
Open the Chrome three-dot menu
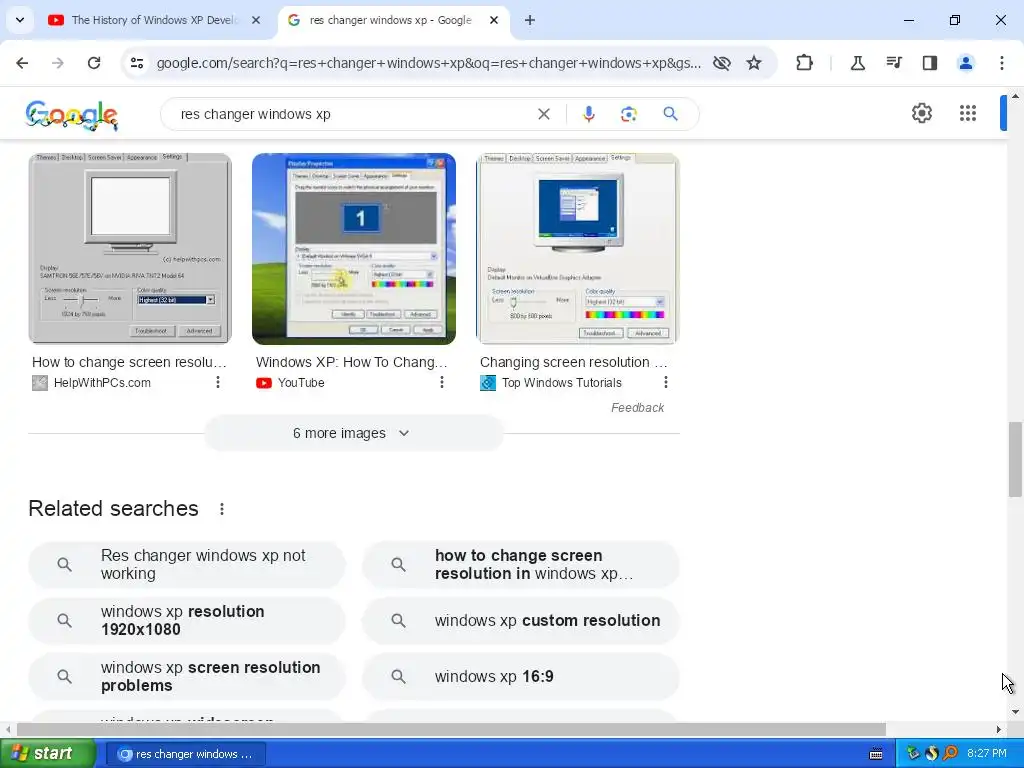[1002, 63]
